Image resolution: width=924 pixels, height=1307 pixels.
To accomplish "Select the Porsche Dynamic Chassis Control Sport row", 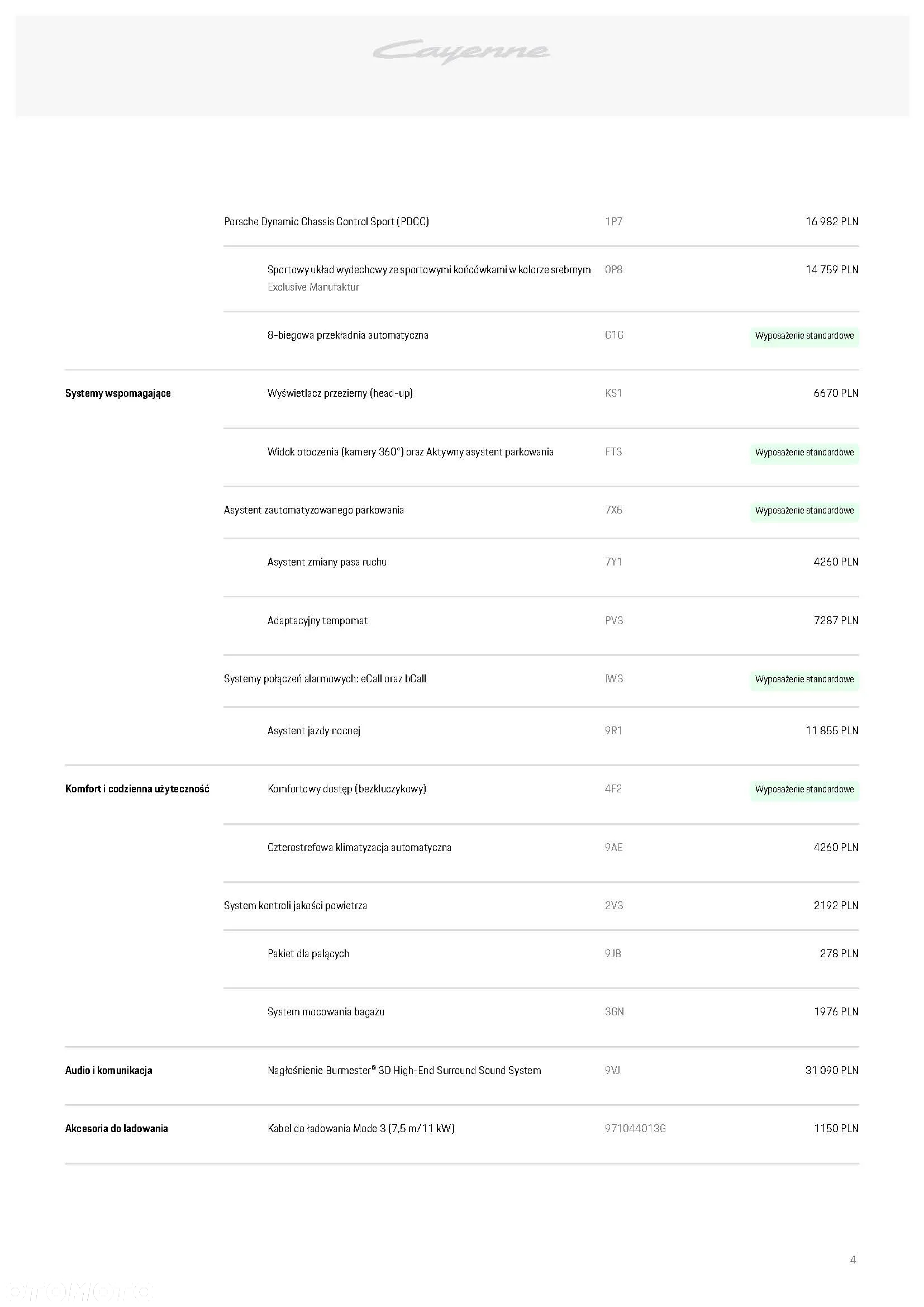I will tap(541, 221).
